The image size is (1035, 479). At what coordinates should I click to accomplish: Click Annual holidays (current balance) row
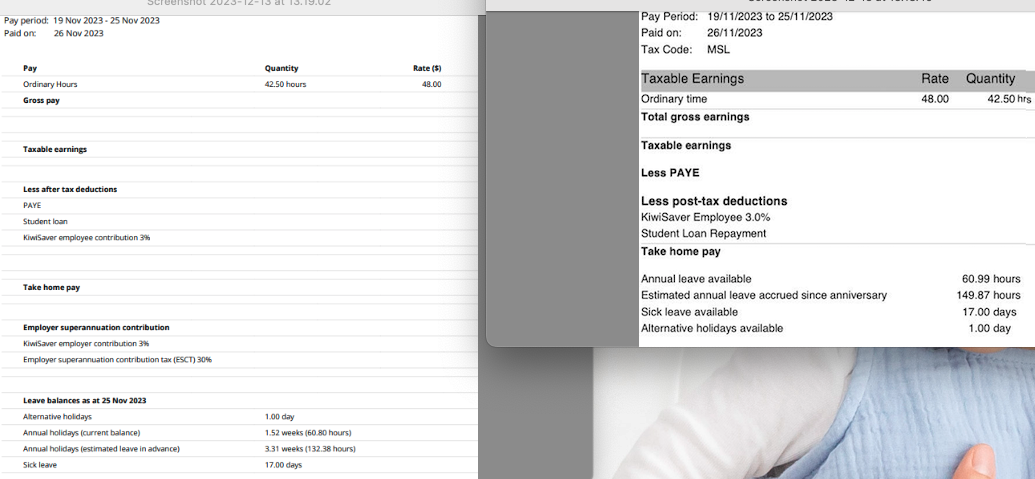(x=81, y=432)
